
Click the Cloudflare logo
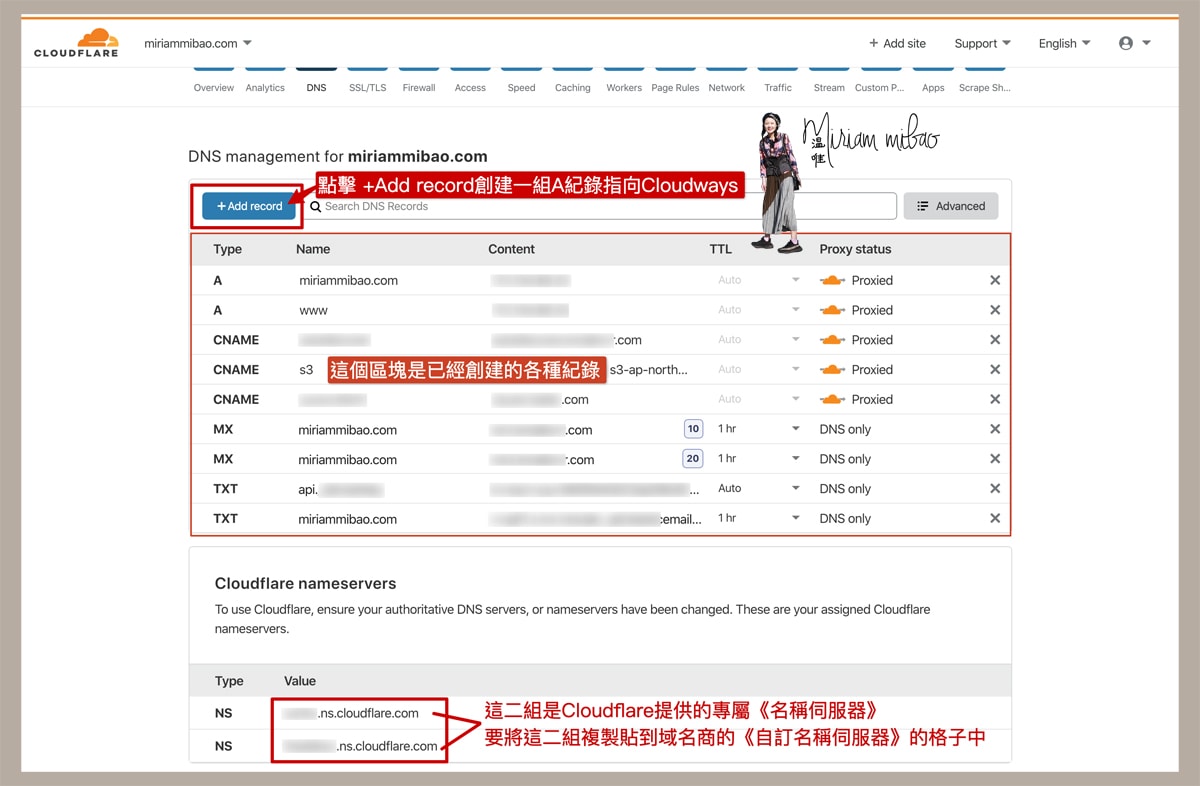[76, 43]
